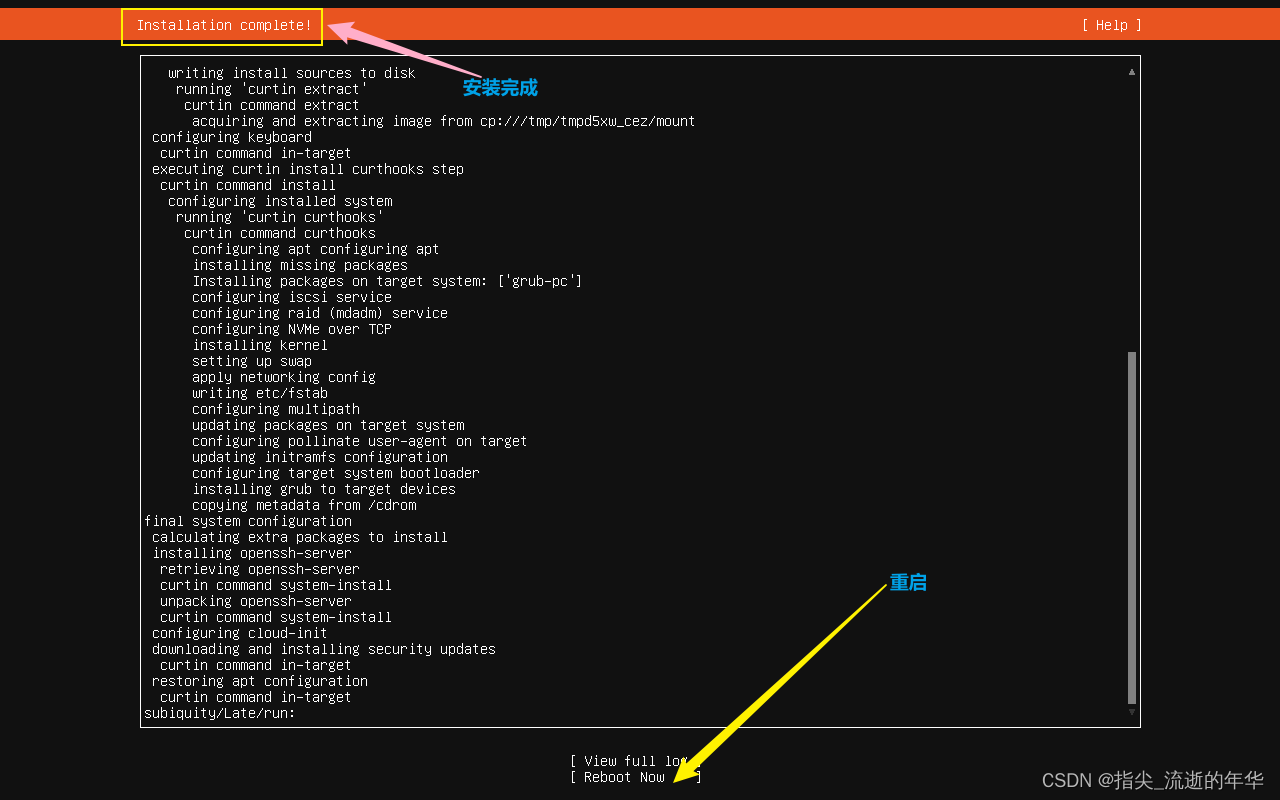
Task: Click 'copying metadata from /cdrom' line
Action: 303,505
